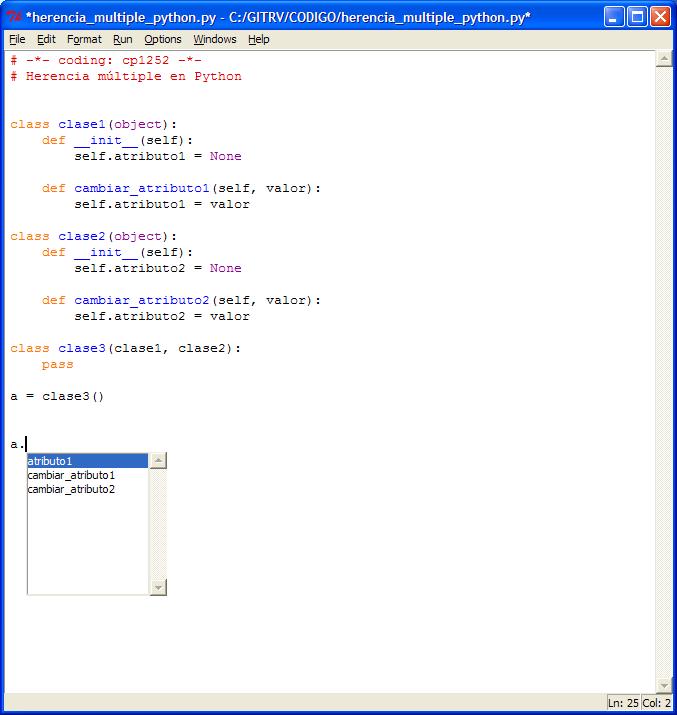
Task: Click the 'self.atributo2 = None' line
Action: coord(158,268)
